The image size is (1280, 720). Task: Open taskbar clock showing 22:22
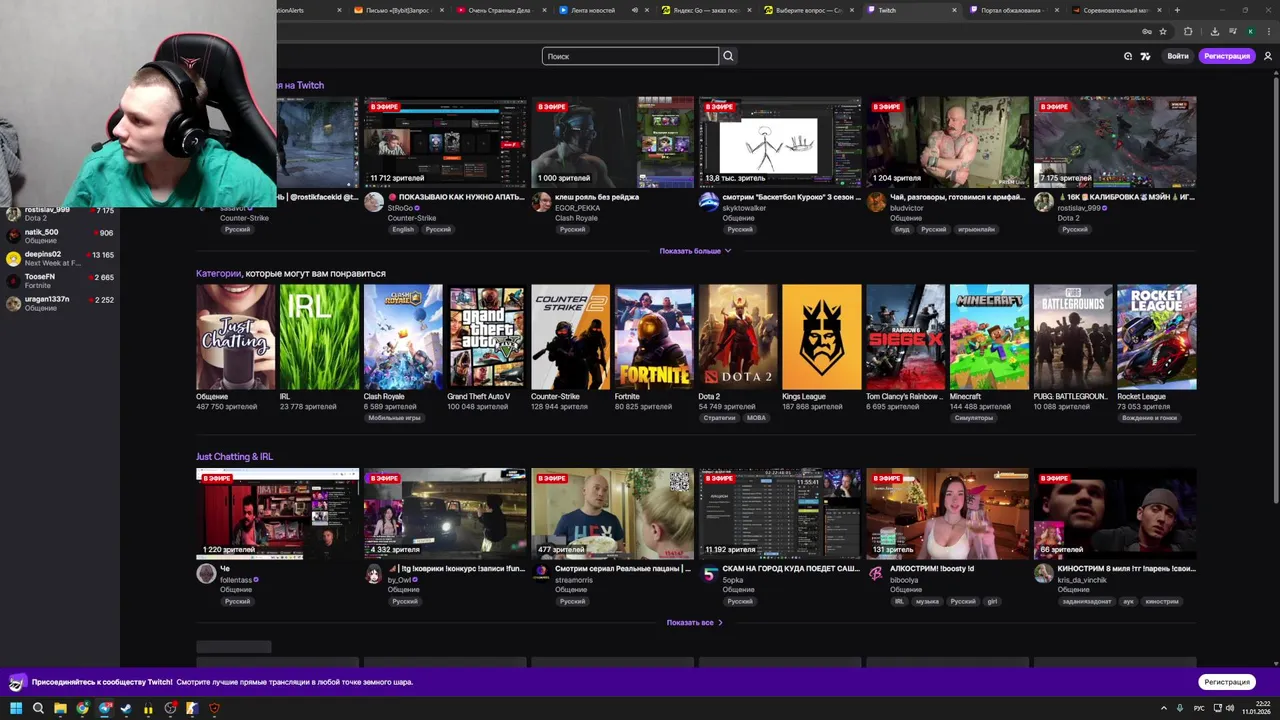coord(1256,708)
